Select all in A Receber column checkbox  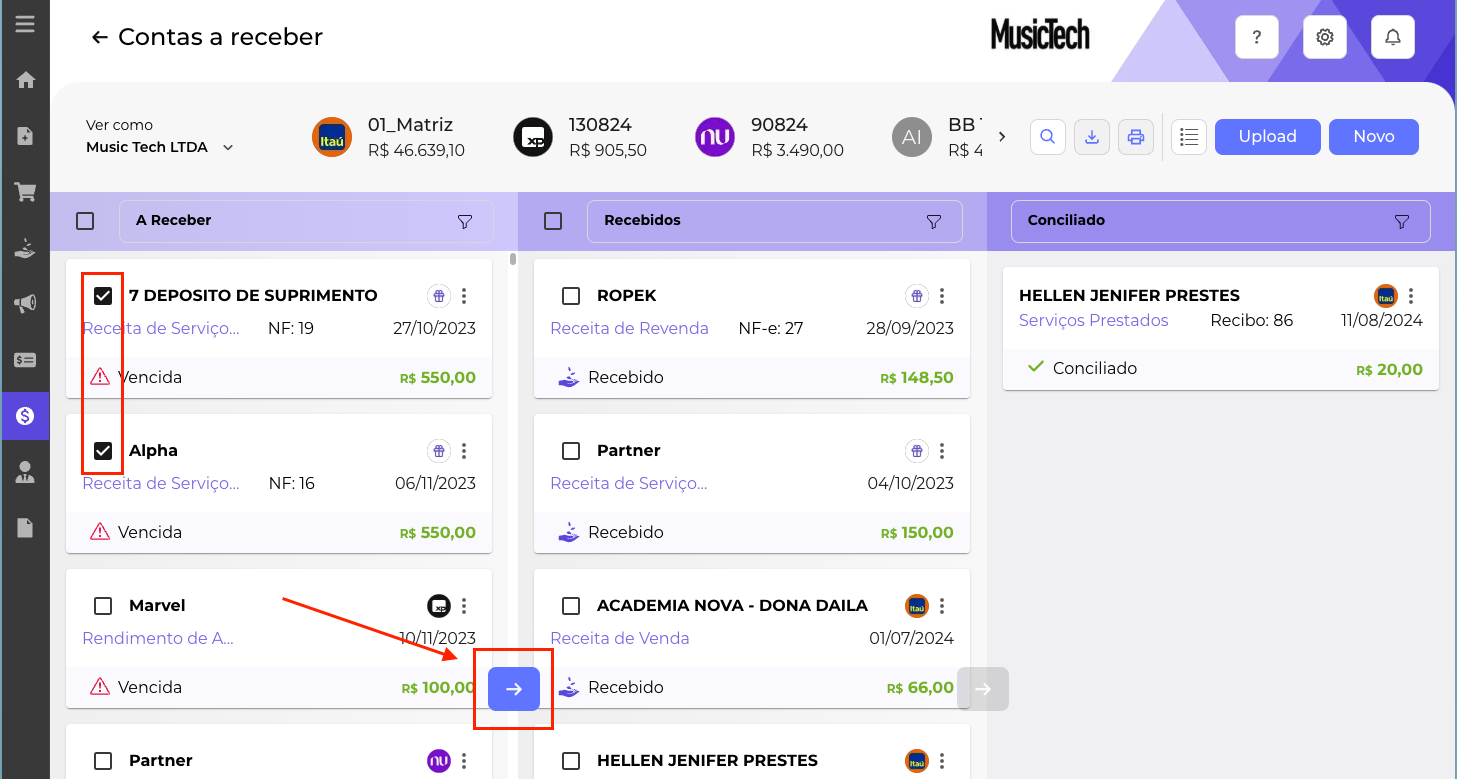coord(85,221)
